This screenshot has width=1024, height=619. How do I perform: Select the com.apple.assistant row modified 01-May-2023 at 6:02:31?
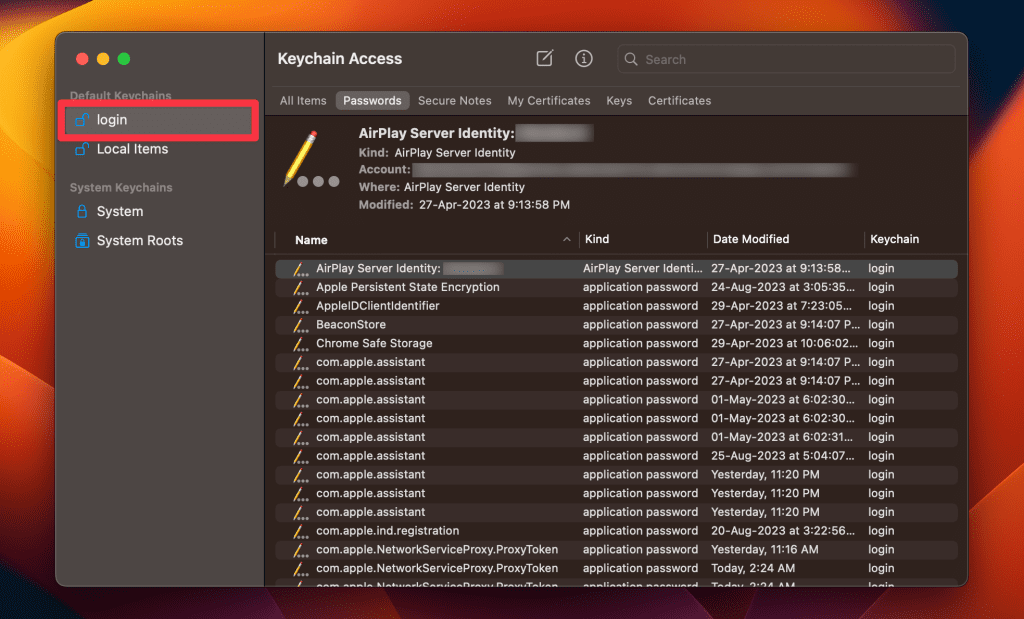(x=616, y=437)
